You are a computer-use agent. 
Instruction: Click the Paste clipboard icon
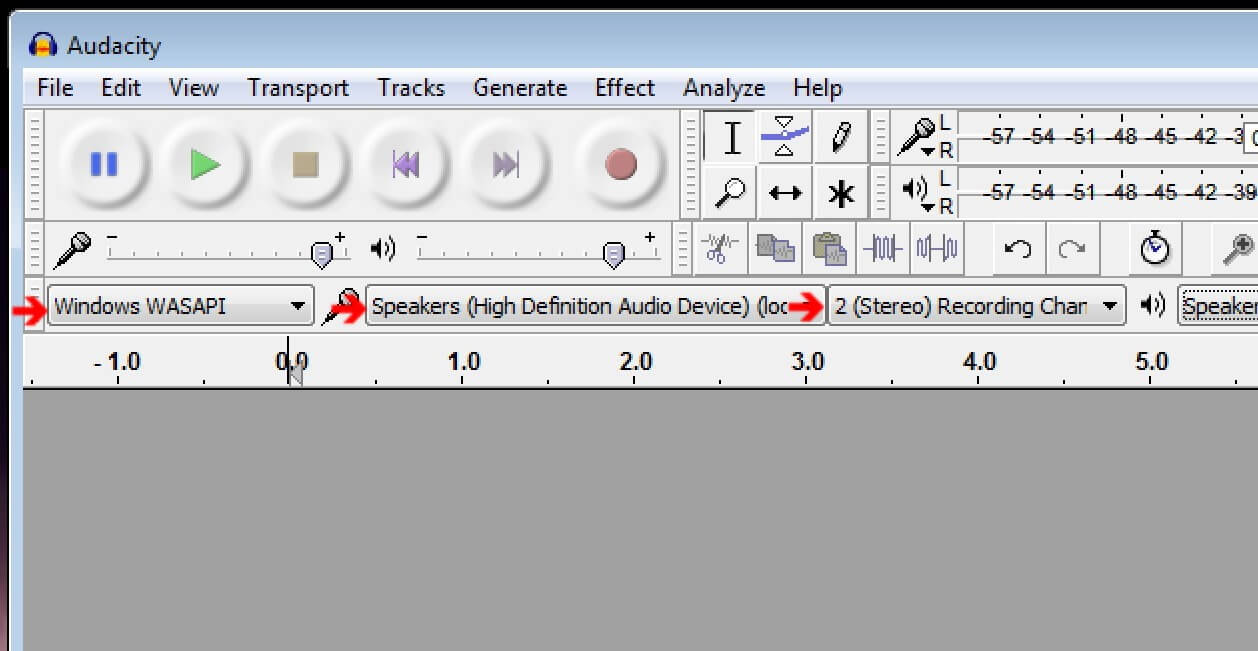829,248
